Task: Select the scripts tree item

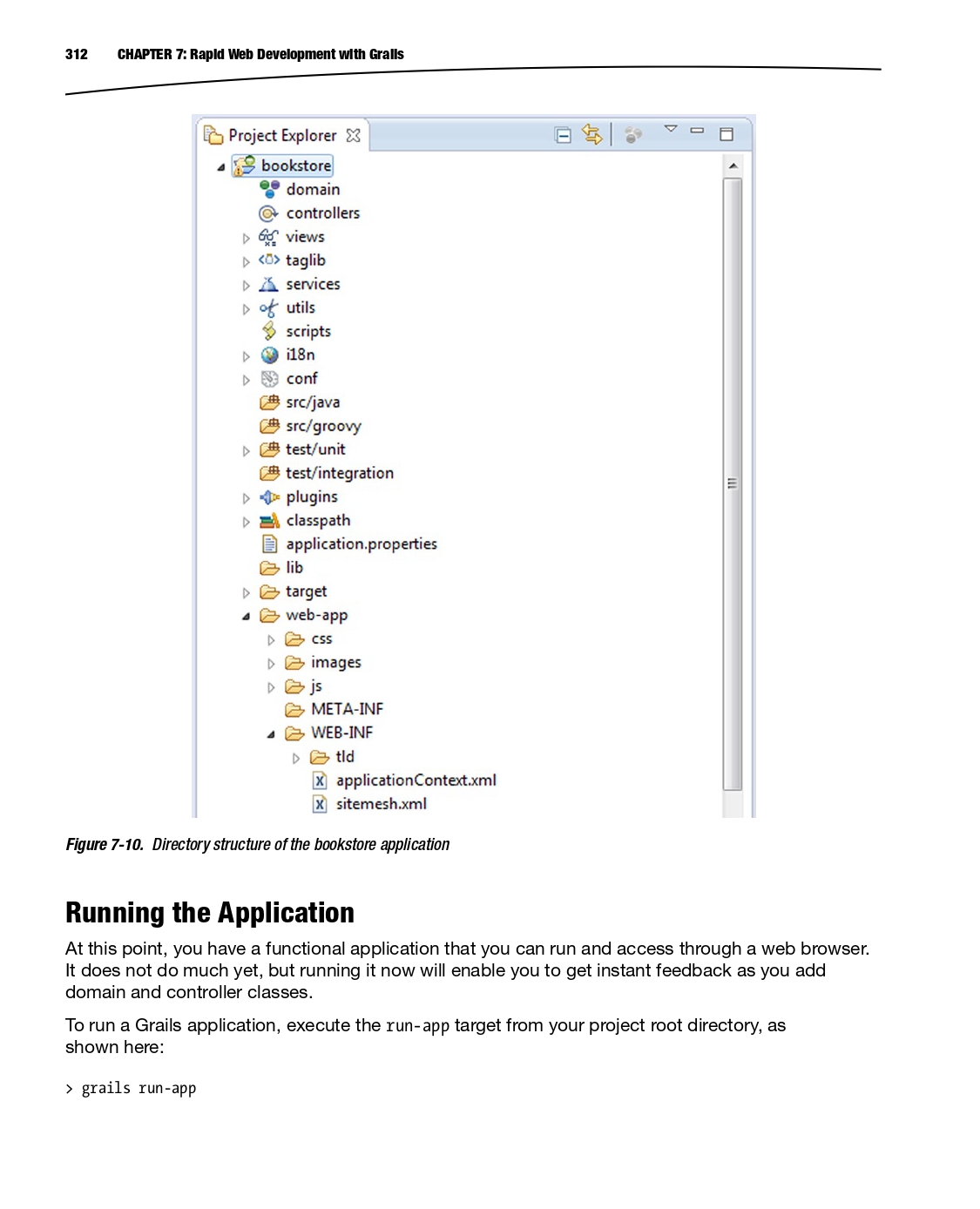Action: pyautogui.click(x=308, y=332)
